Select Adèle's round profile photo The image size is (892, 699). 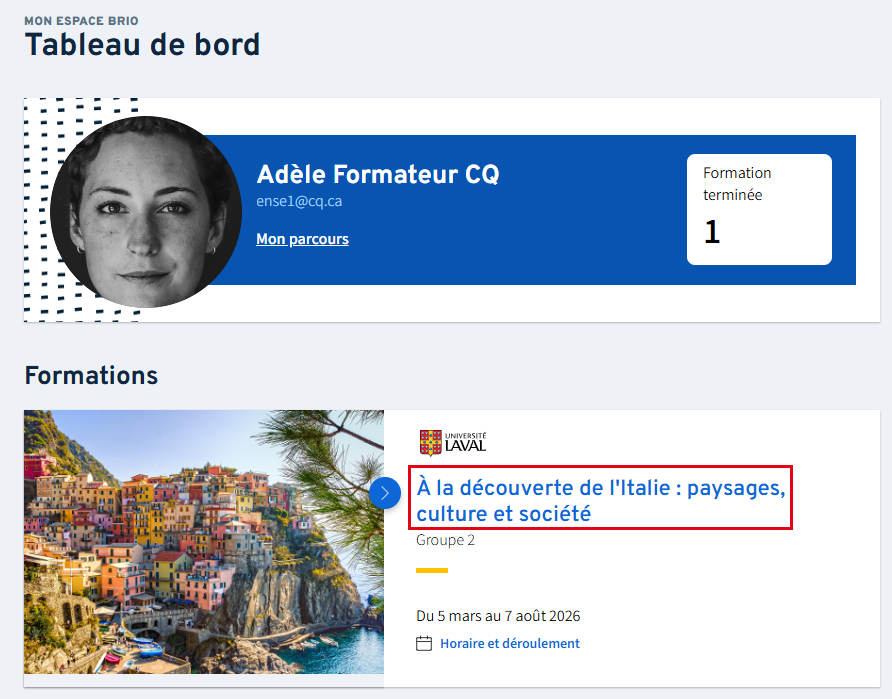pyautogui.click(x=146, y=211)
